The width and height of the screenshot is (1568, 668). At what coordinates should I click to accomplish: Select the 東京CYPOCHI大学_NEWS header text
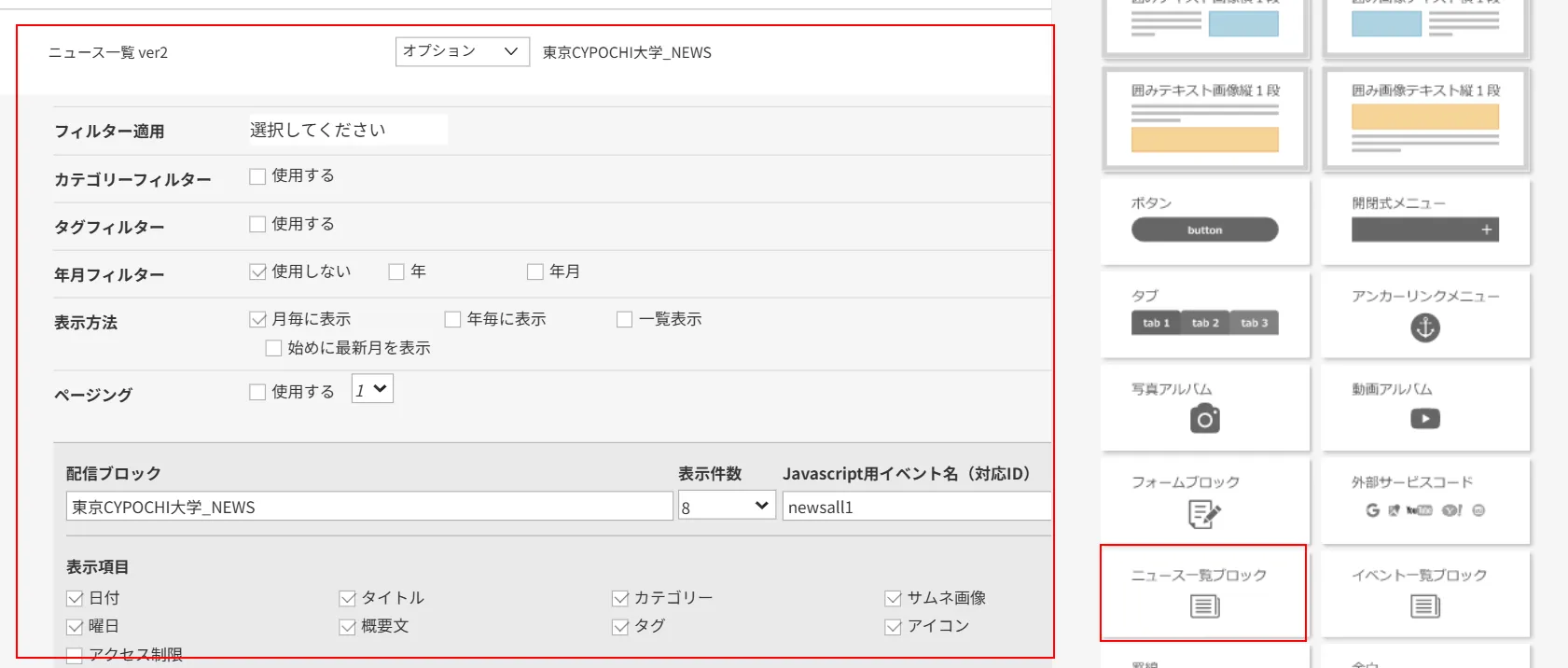627,53
